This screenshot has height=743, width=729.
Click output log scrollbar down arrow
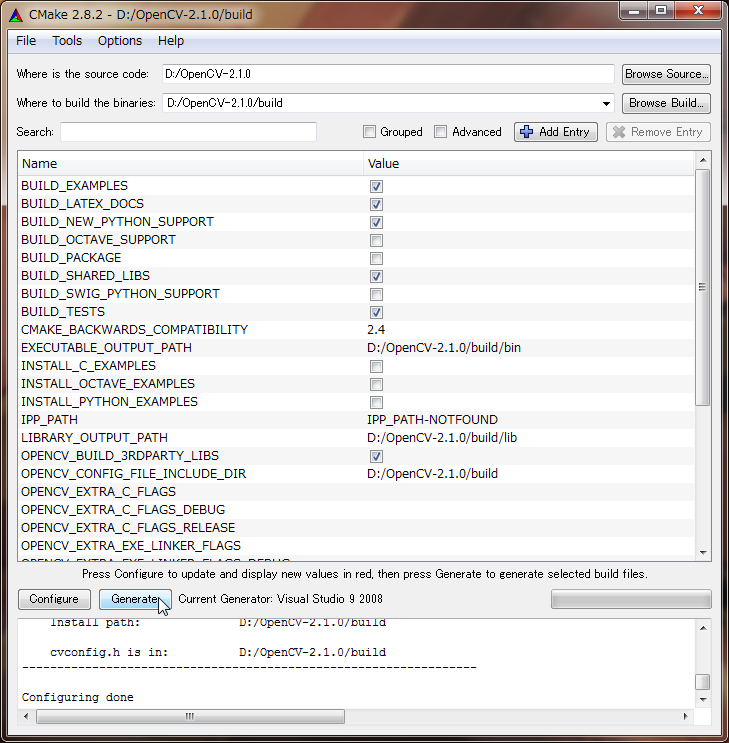[x=703, y=699]
